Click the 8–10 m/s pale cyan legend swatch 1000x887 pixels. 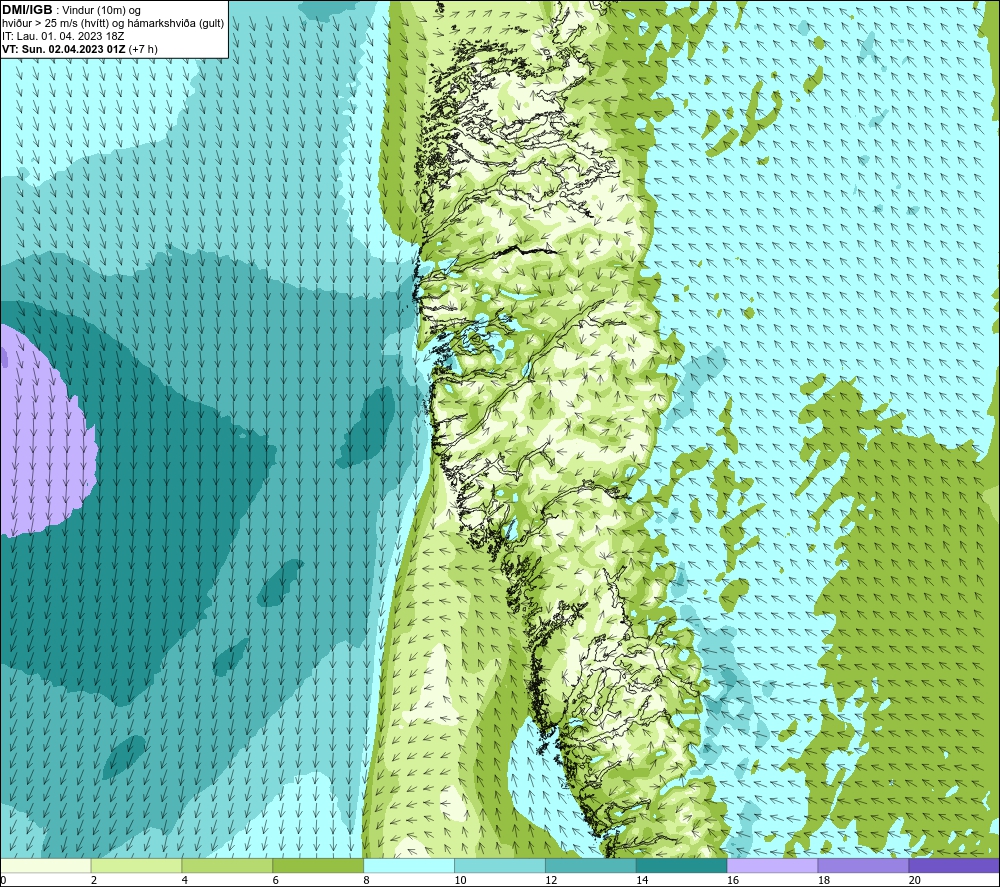tap(409, 866)
